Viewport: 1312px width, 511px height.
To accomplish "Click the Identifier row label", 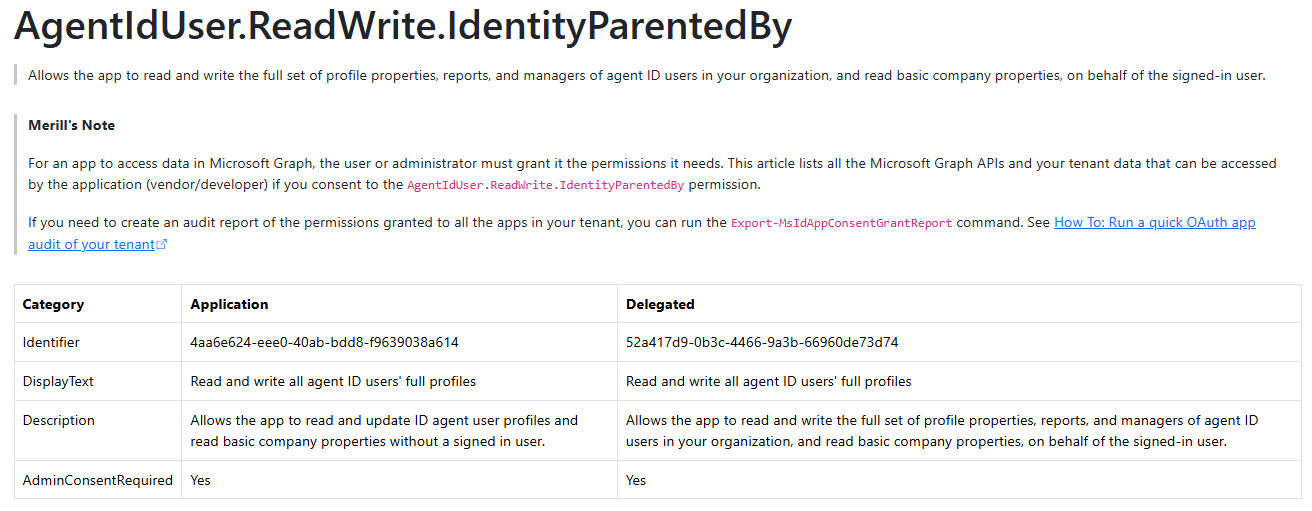I will 51,342.
